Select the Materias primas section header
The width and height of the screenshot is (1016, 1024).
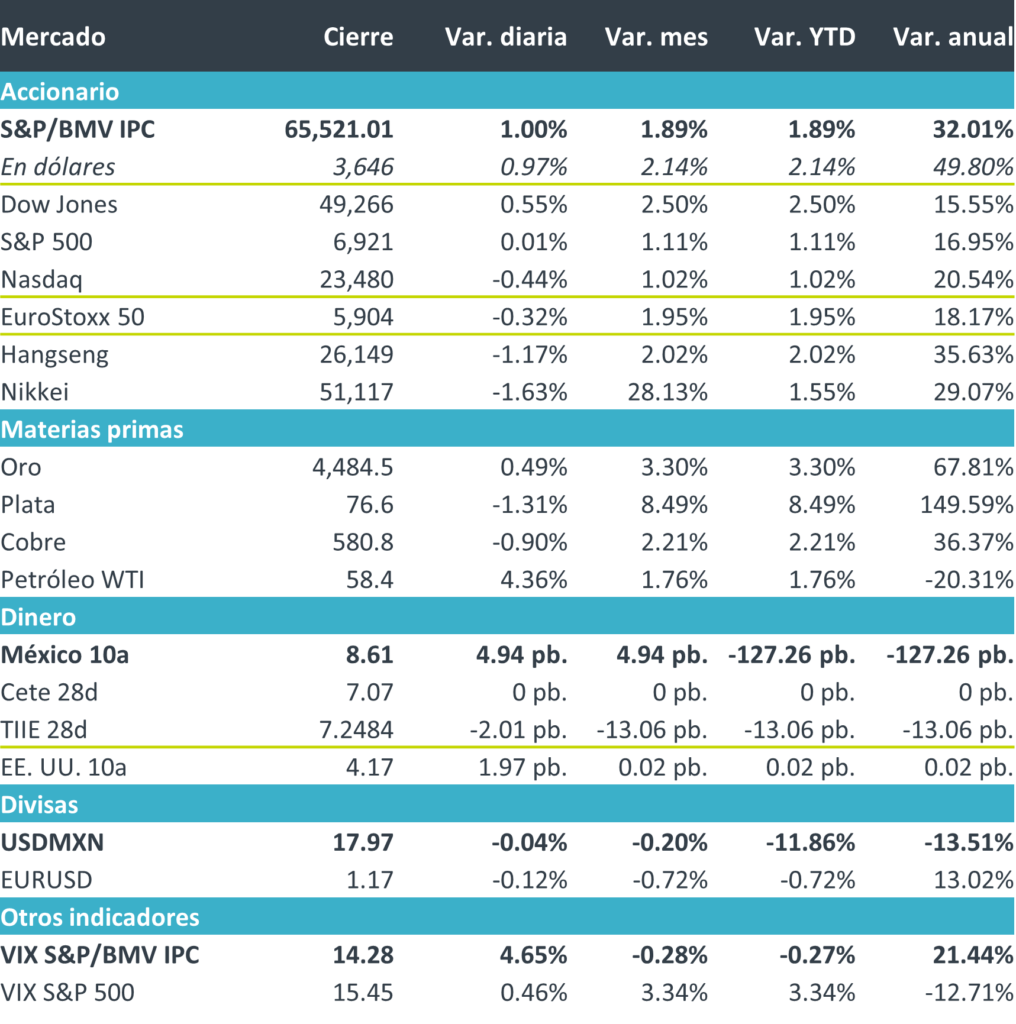(x=92, y=429)
